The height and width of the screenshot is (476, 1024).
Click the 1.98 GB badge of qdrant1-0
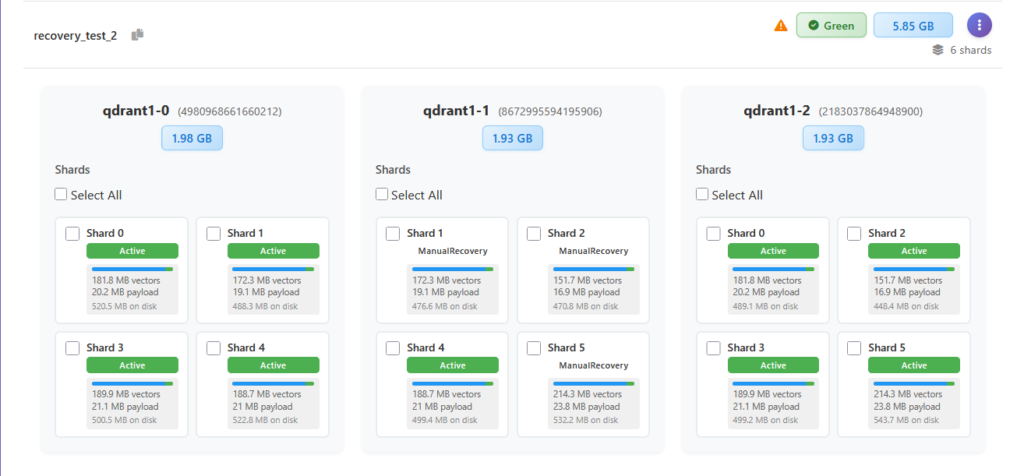pyautogui.click(x=192, y=138)
